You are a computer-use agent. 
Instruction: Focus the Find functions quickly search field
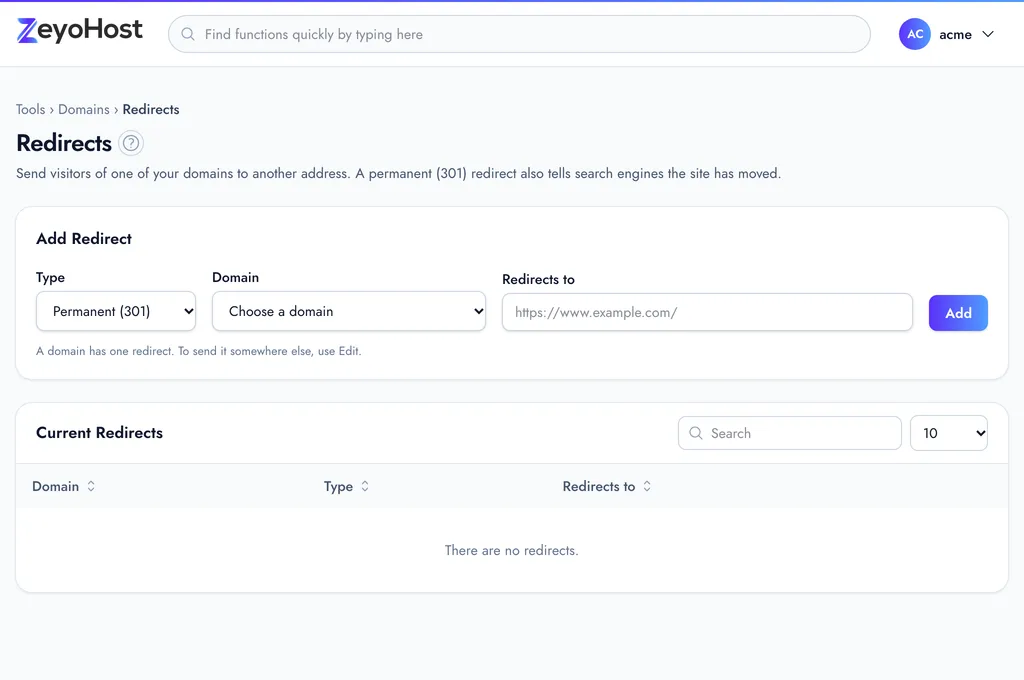pos(519,34)
